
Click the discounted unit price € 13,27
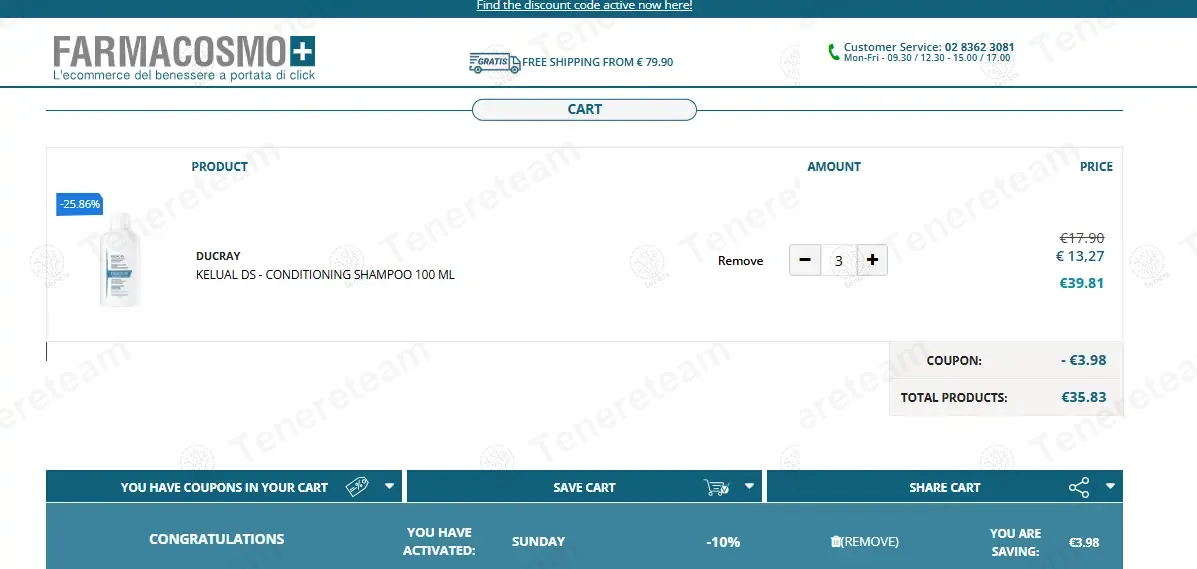(1080, 256)
